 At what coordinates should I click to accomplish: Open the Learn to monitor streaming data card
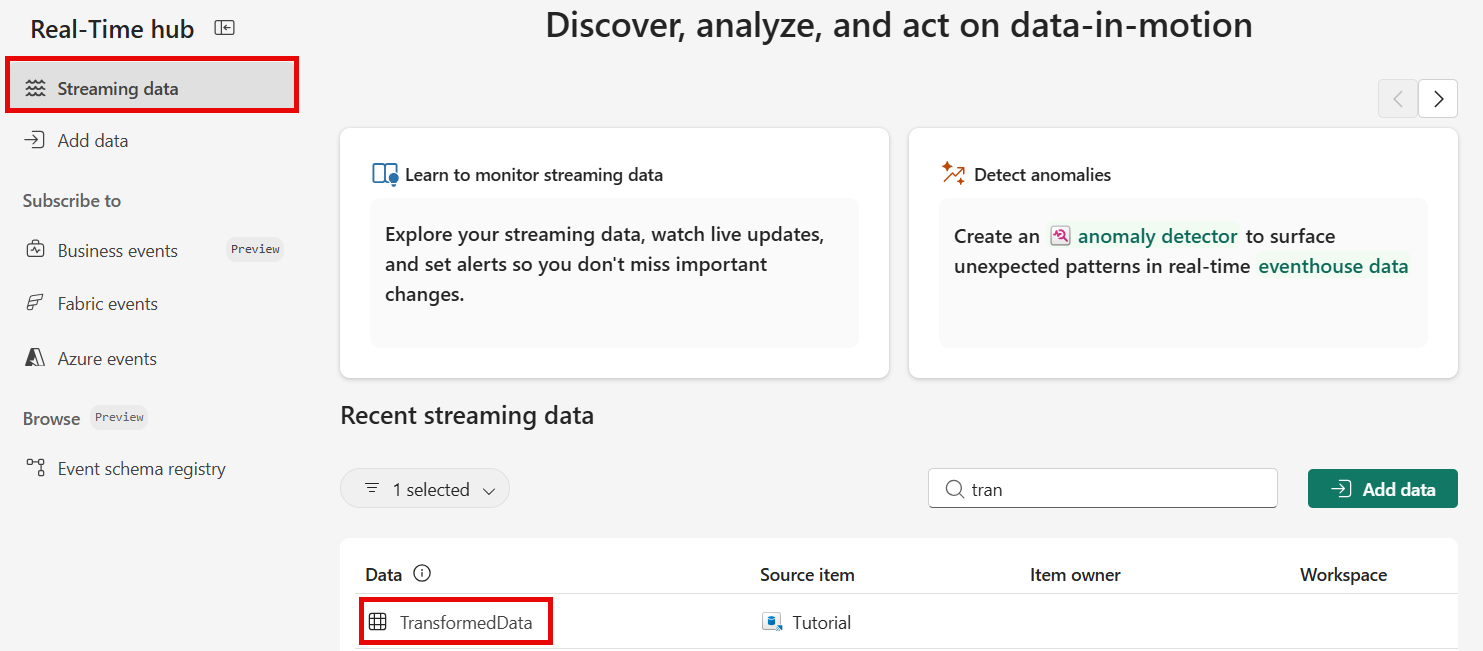[614, 253]
